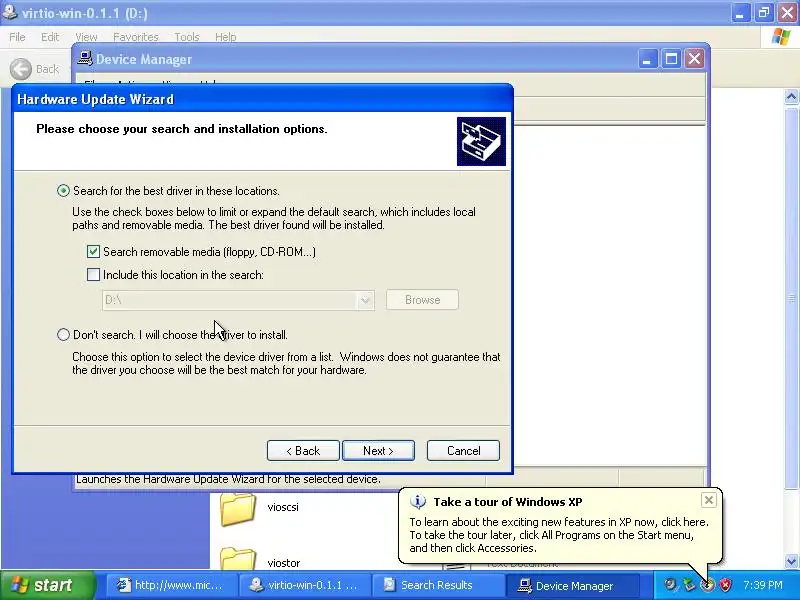Click the Windows XP tour tray icon
This screenshot has width=800, height=600.
coord(707,585)
